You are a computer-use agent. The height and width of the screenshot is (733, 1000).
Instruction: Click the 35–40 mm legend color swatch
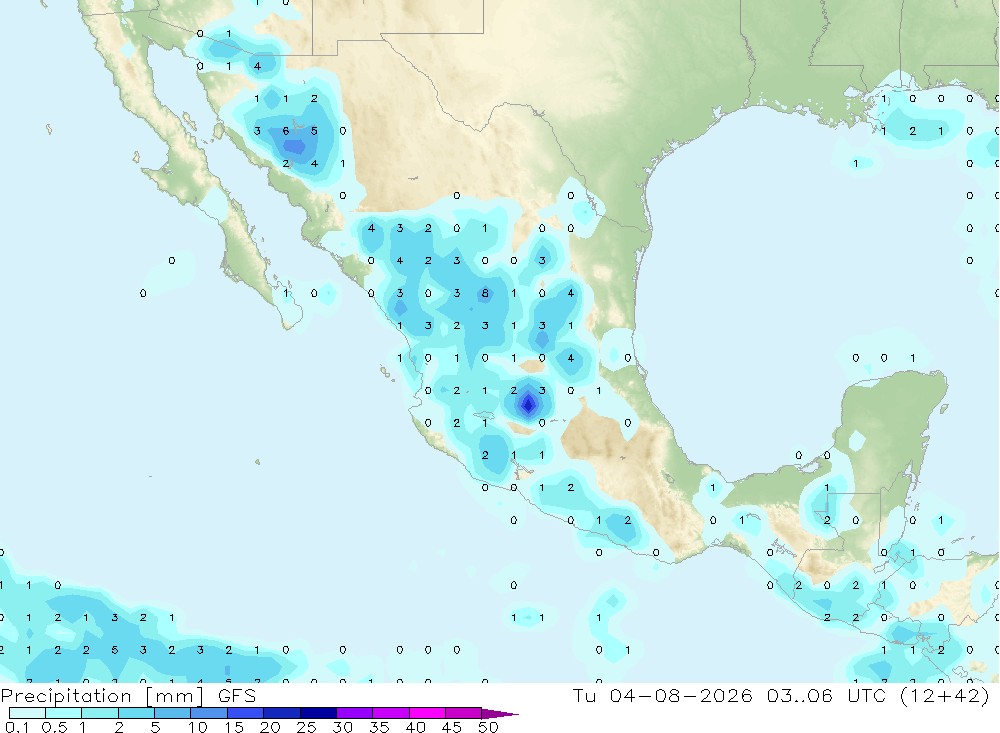391,713
